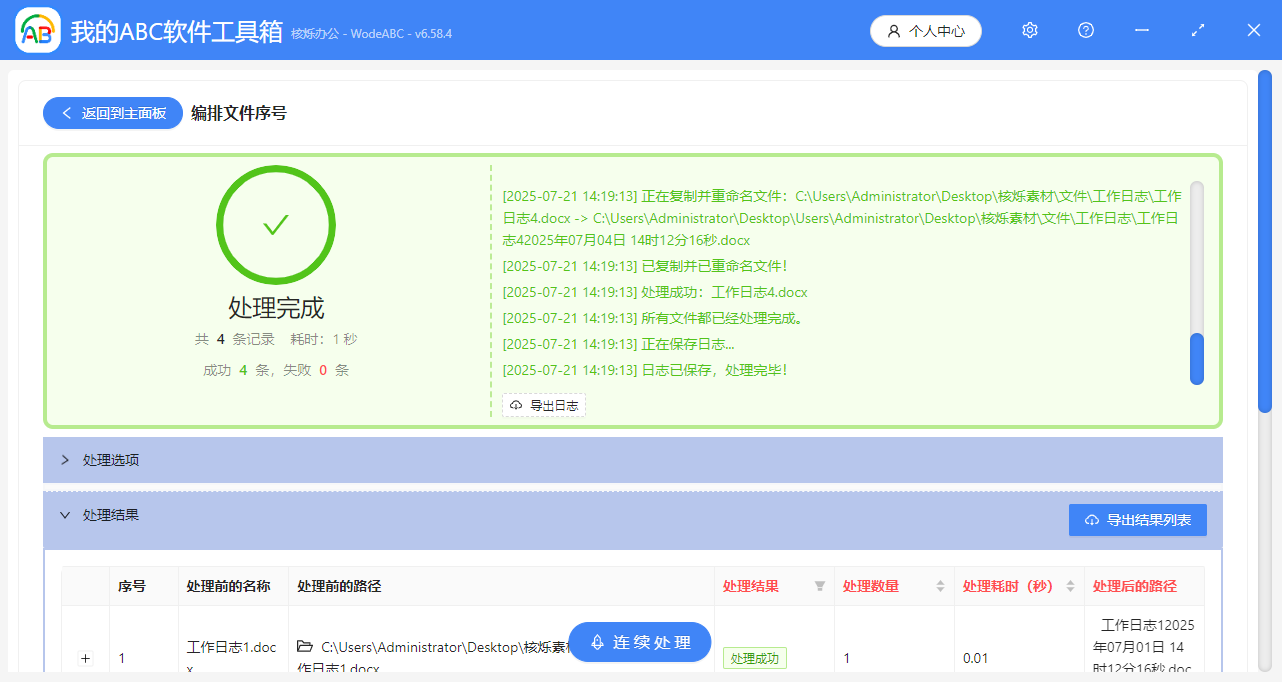Viewport: 1282px width, 682px height.
Task: Click the log panel scrollbar thumb
Action: pos(1197,358)
